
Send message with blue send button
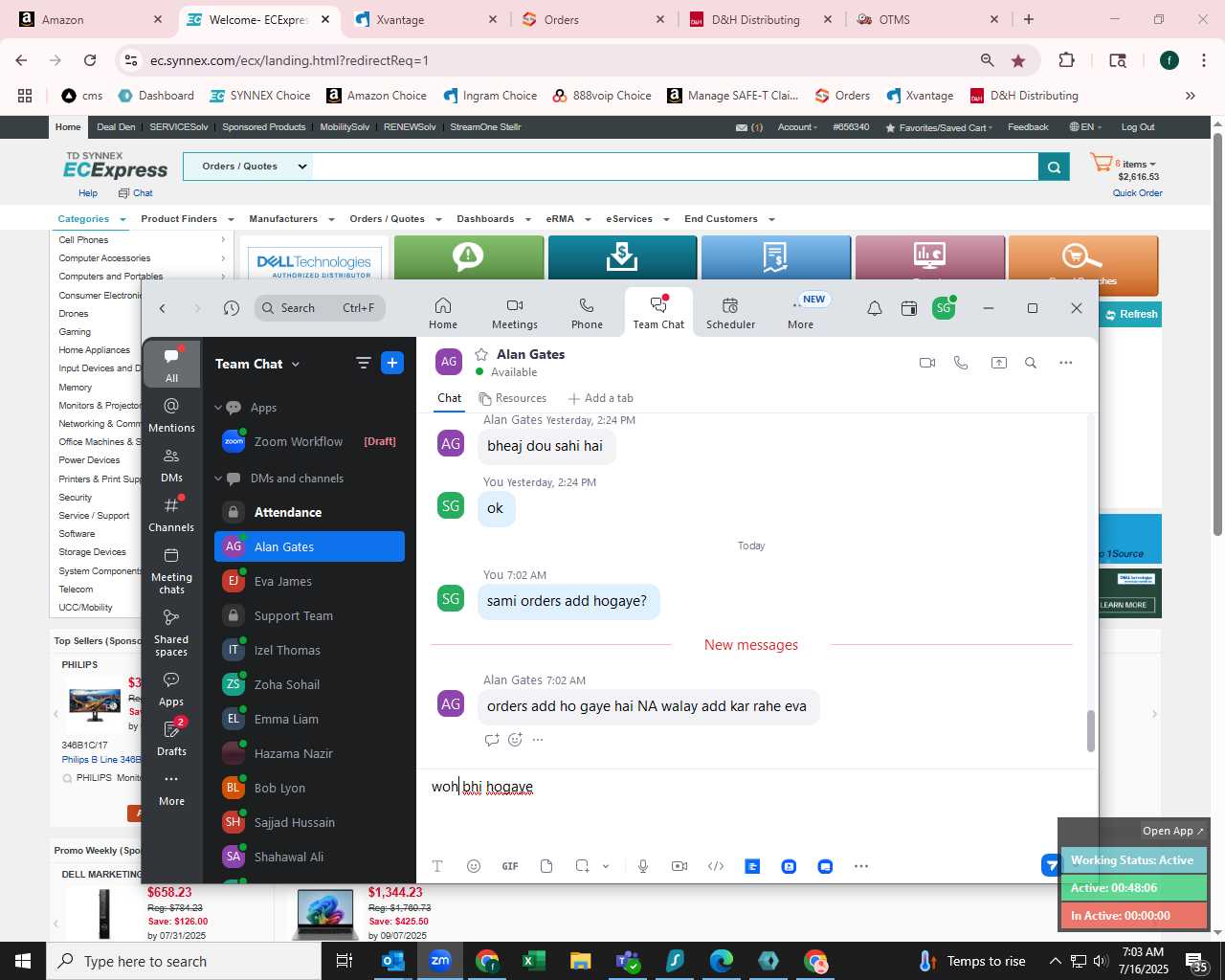click(x=1051, y=865)
